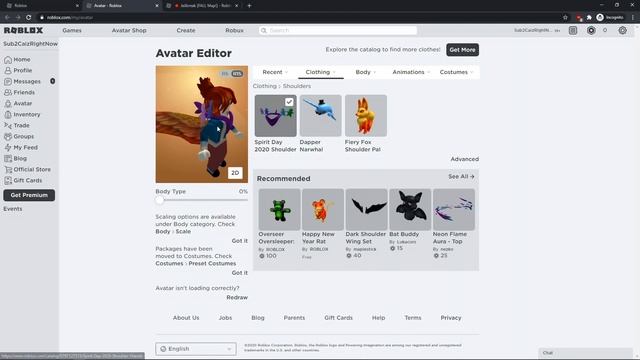This screenshot has height=360, width=640.
Task: Open Avatar Shop in top navigation
Action: point(129,31)
